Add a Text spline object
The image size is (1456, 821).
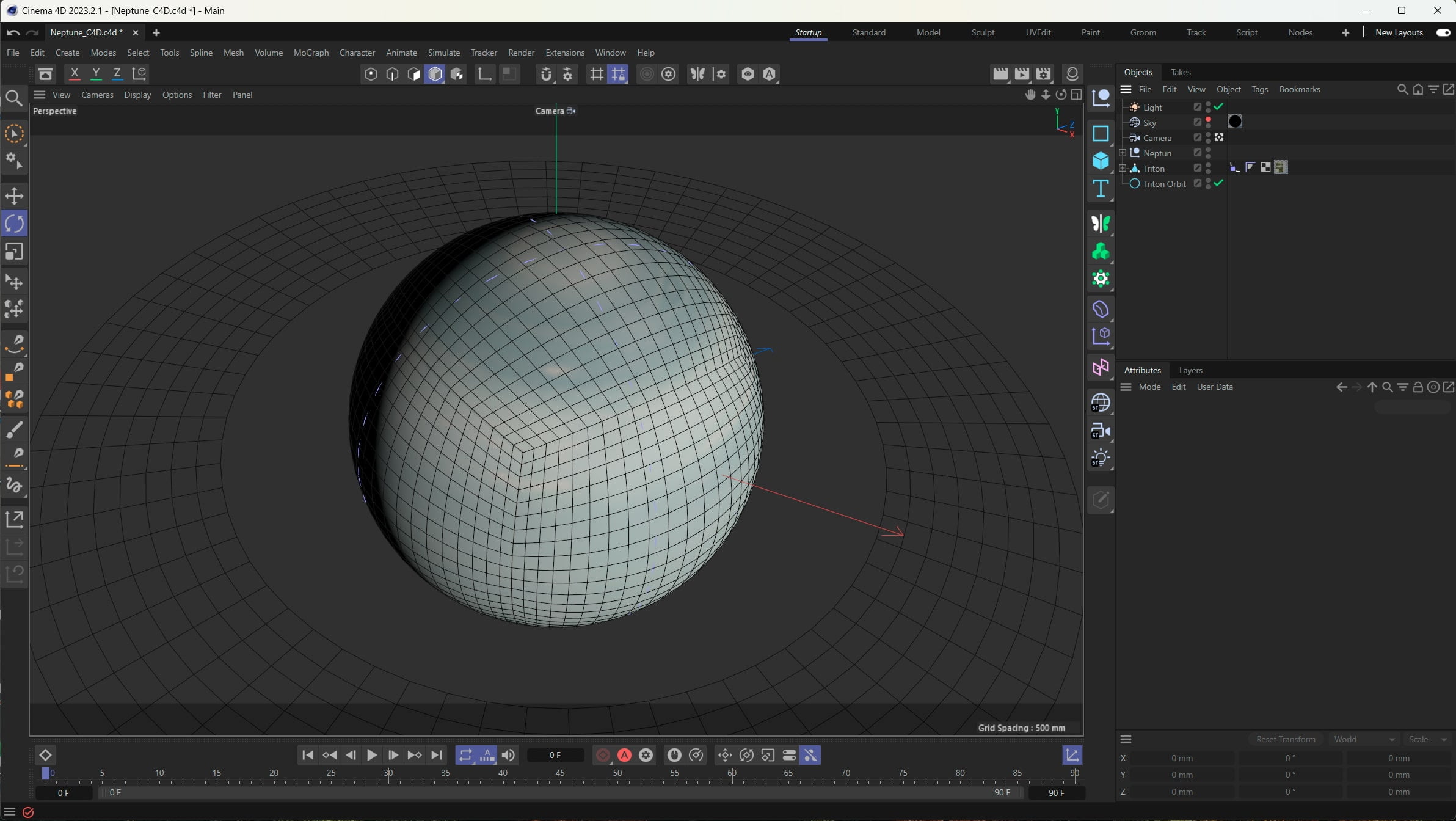pyautogui.click(x=1101, y=189)
